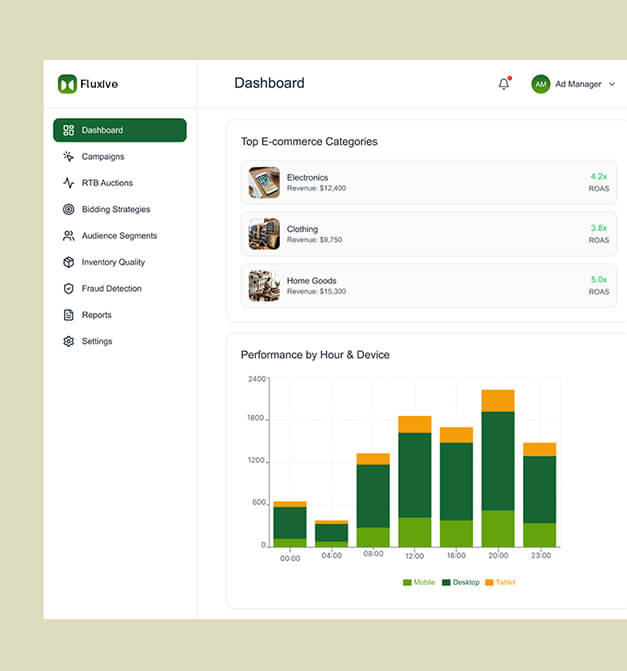Open Fraud Detection in the sidebar
The height and width of the screenshot is (671, 627).
point(120,288)
